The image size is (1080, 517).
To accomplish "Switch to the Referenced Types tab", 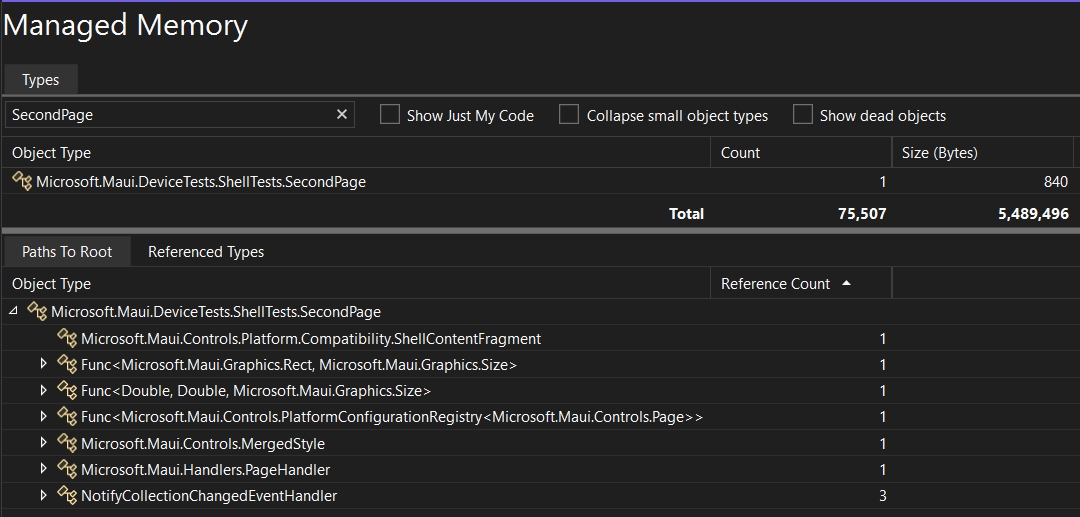I will (x=206, y=252).
